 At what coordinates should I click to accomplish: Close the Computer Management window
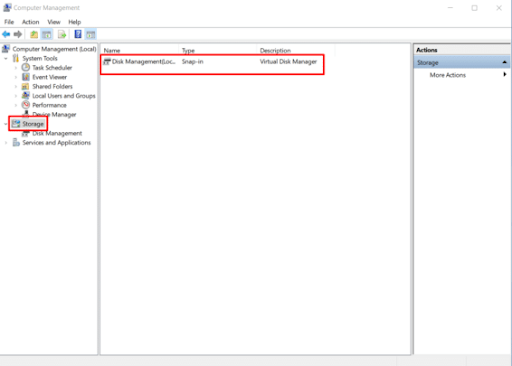pos(499,8)
